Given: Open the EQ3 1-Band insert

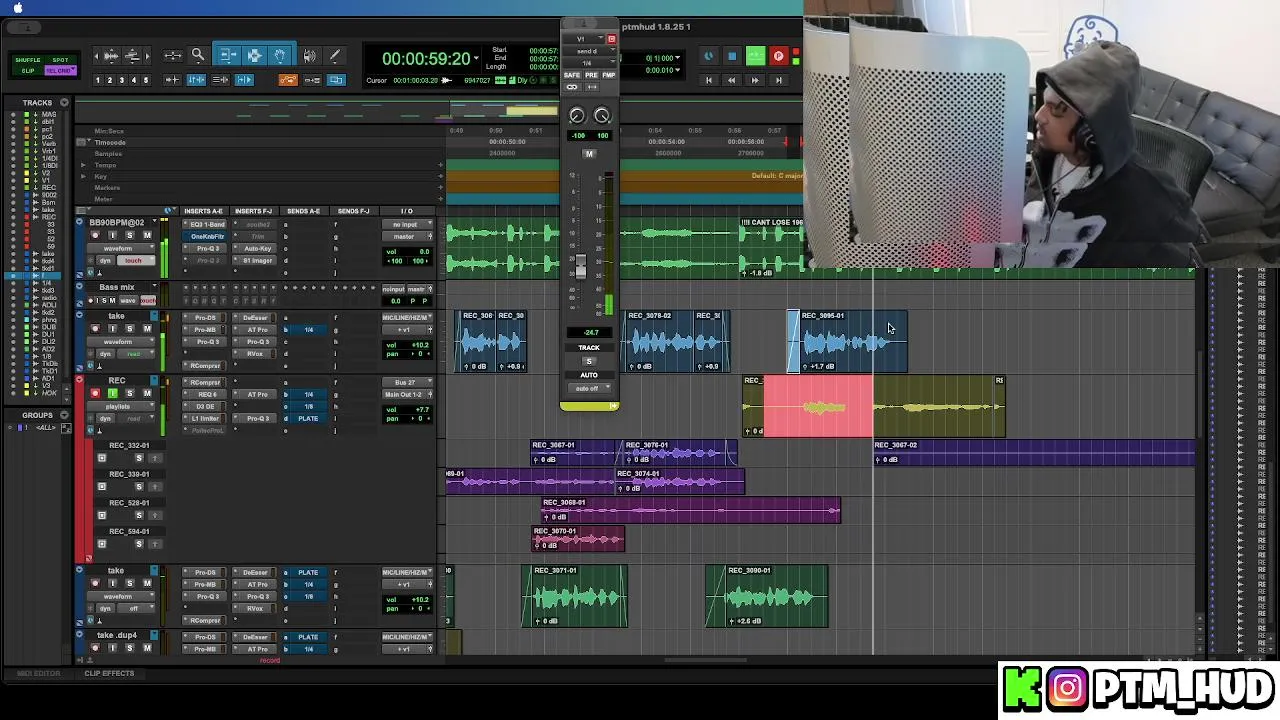Looking at the screenshot, I should (x=205, y=224).
